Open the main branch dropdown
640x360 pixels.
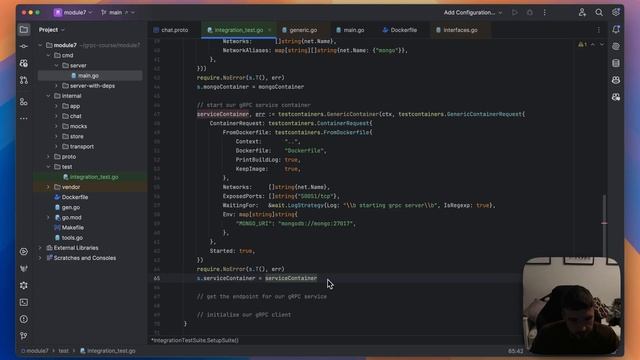(x=118, y=13)
